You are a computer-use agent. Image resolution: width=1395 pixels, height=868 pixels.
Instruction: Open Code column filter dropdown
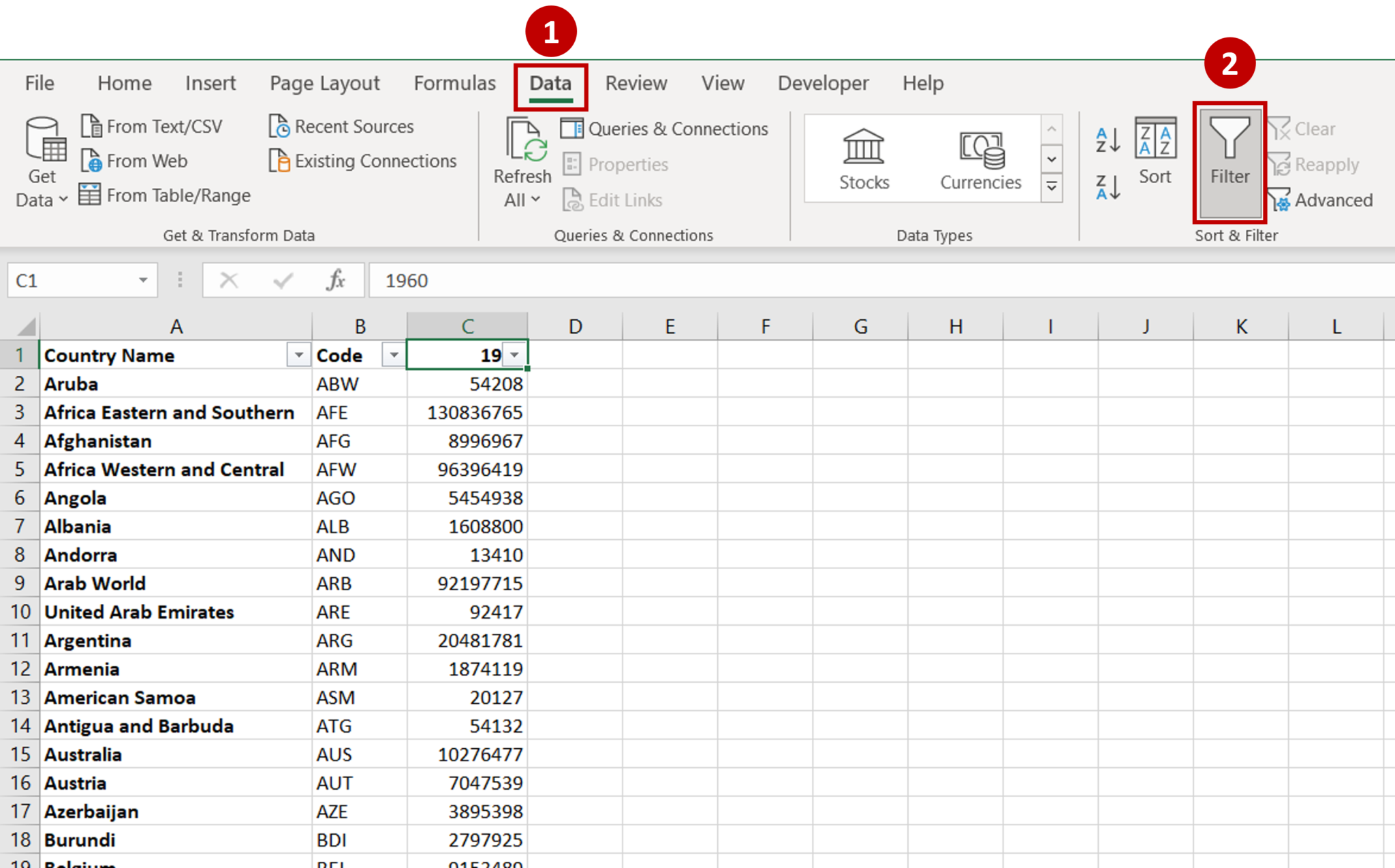(394, 355)
